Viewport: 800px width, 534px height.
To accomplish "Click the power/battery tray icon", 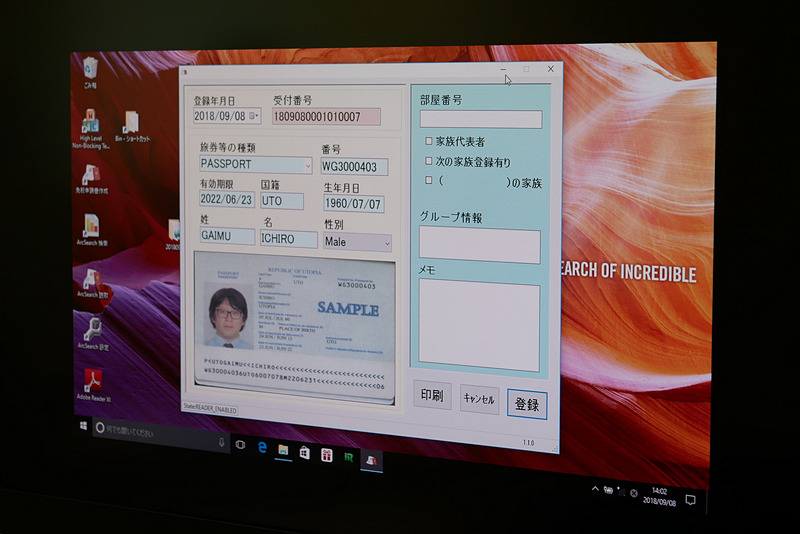I will coord(608,490).
